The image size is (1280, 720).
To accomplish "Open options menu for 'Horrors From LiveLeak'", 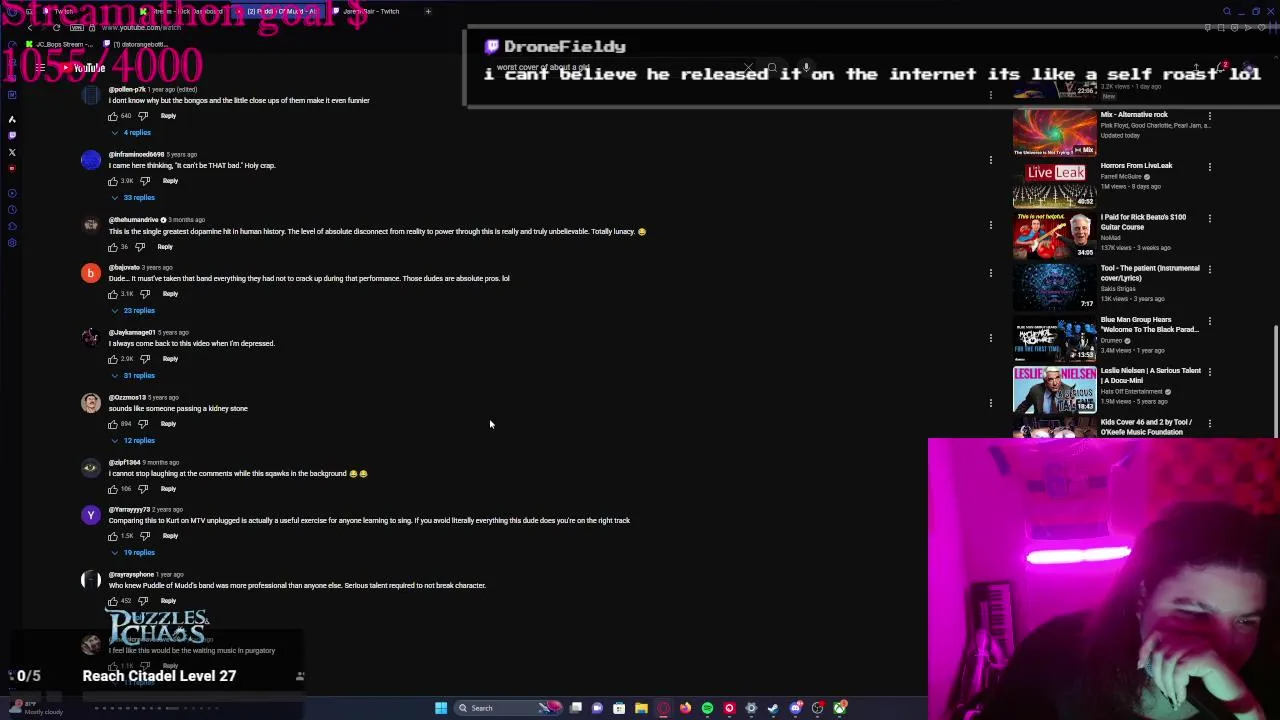I will click(1210, 167).
